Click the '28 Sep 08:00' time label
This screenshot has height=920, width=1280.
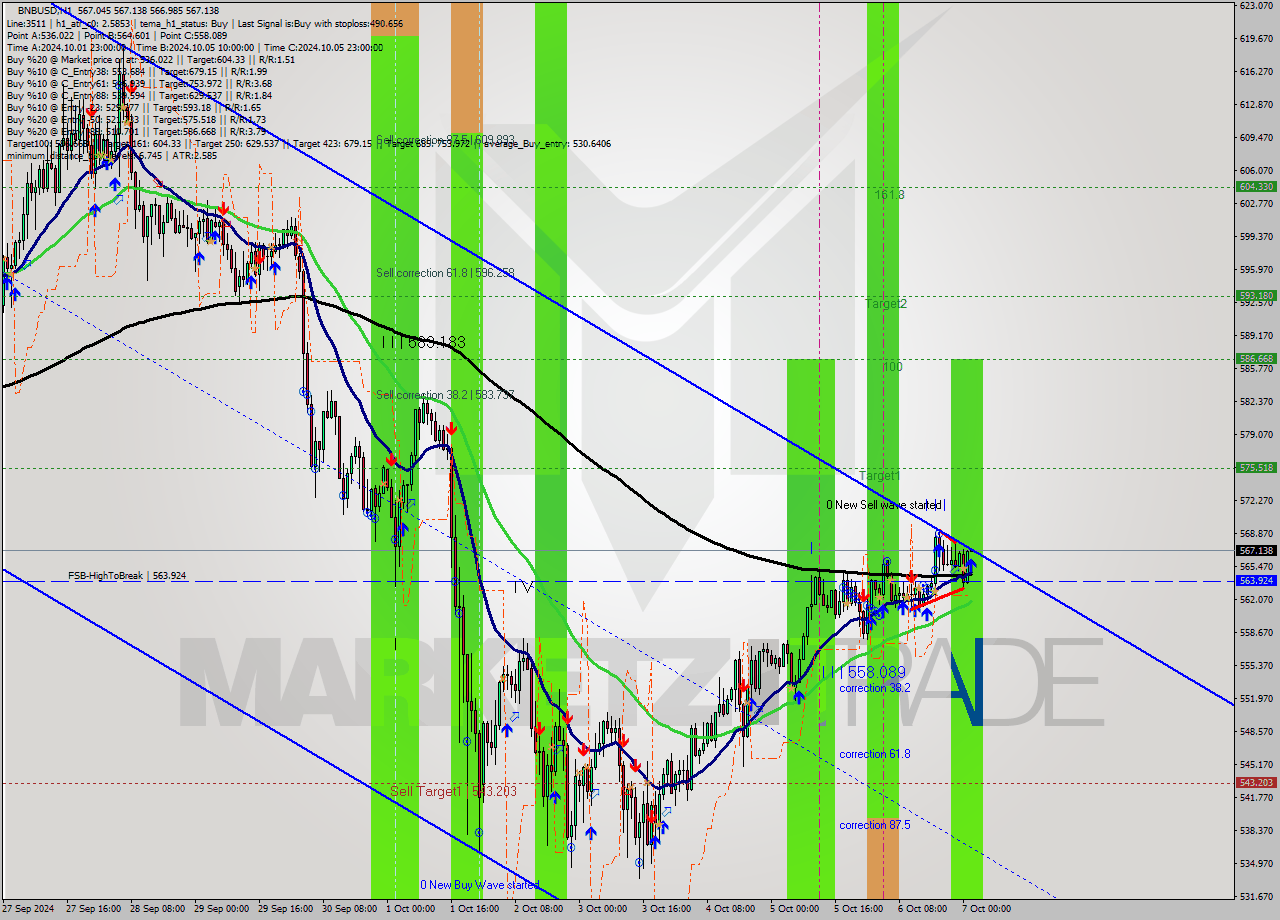pyautogui.click(x=156, y=909)
